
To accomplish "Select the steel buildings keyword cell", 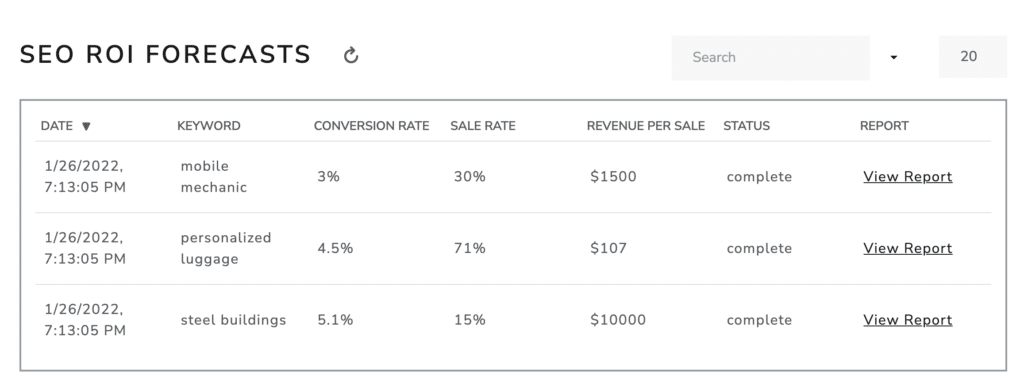I will [233, 320].
